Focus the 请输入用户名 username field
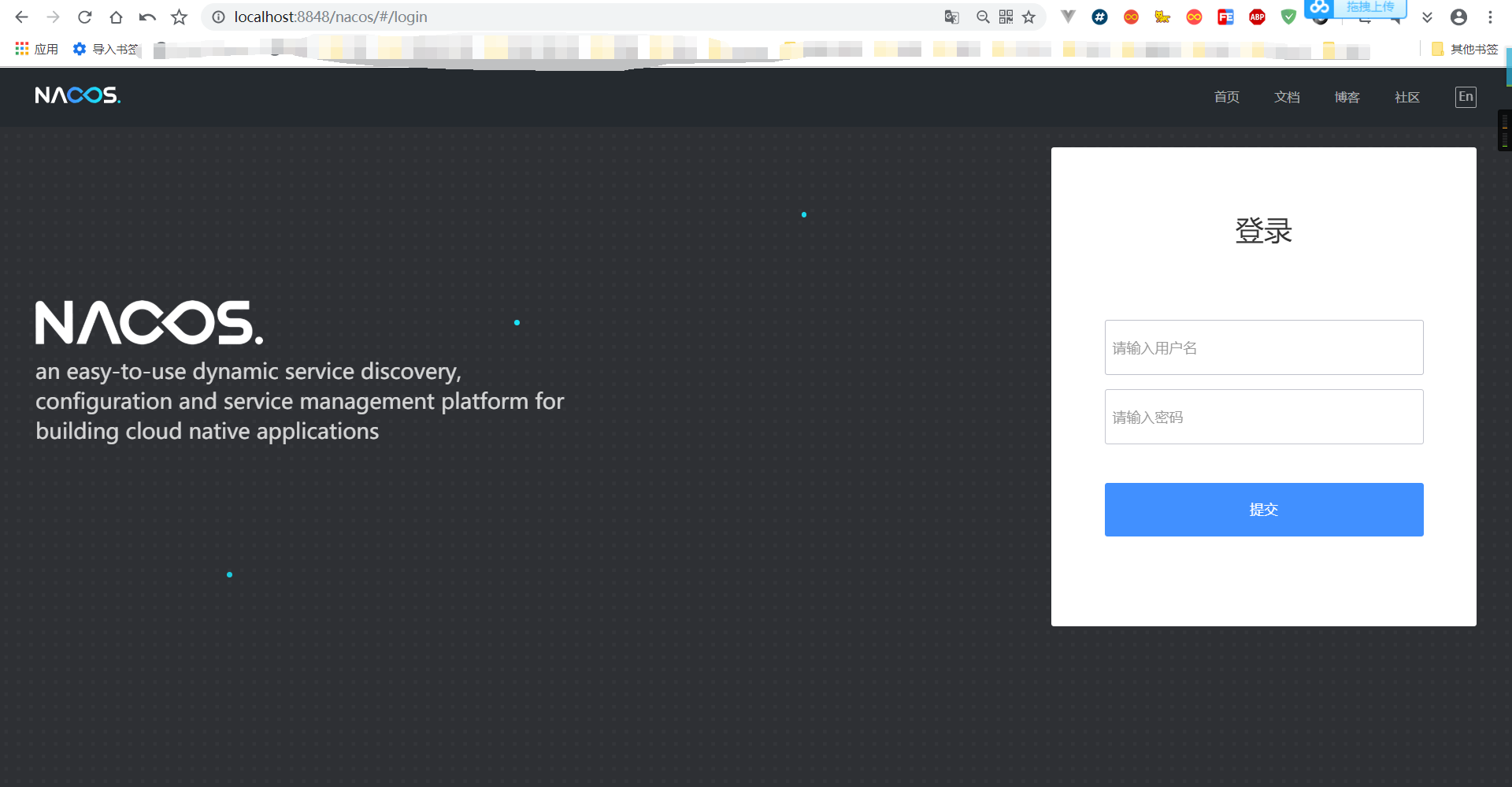1512x787 pixels. pyautogui.click(x=1264, y=347)
